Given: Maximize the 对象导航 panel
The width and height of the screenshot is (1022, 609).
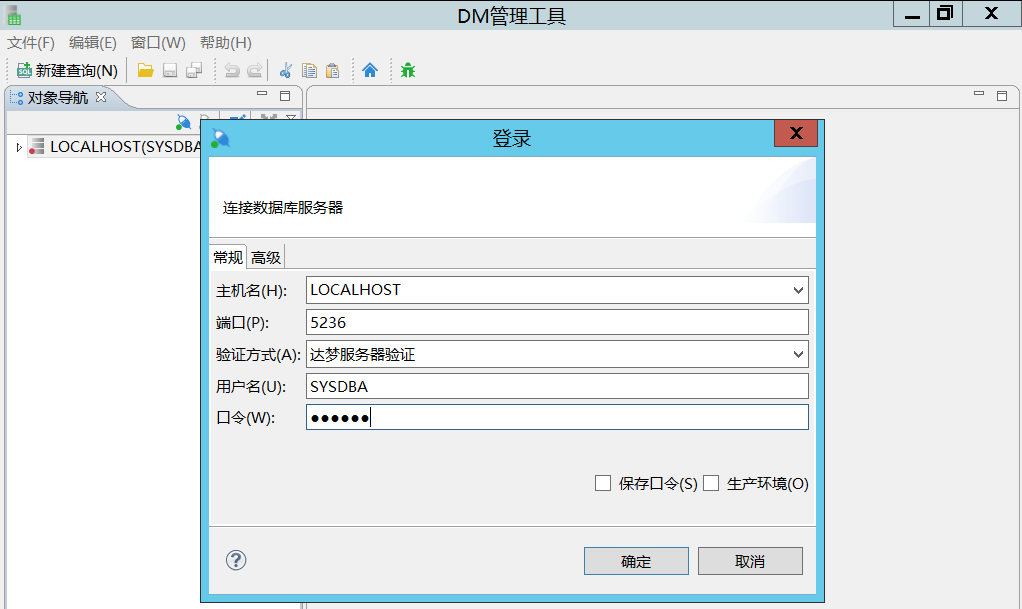Looking at the screenshot, I should coord(285,96).
